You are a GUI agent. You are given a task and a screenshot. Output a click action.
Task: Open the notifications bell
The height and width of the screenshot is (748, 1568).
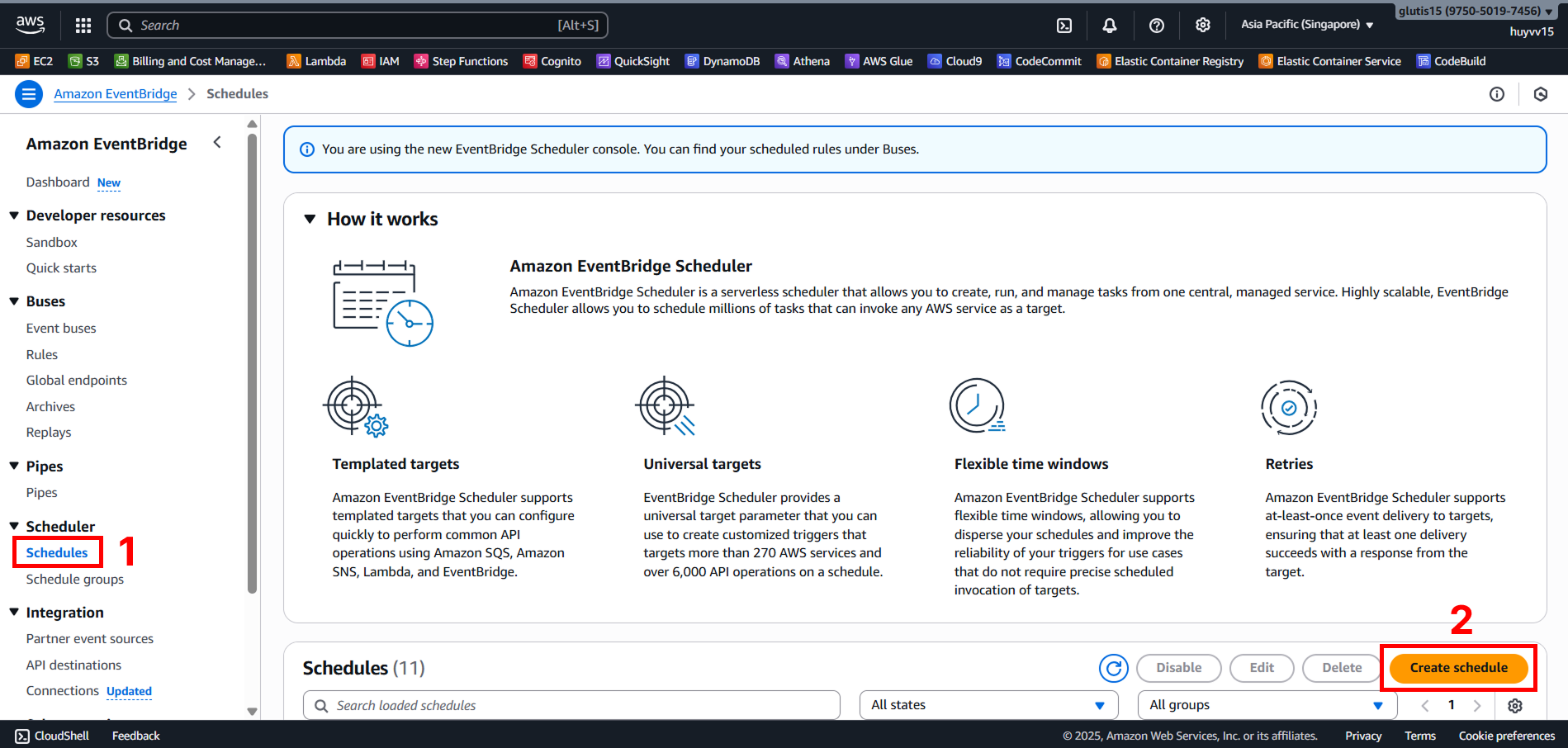(1110, 26)
